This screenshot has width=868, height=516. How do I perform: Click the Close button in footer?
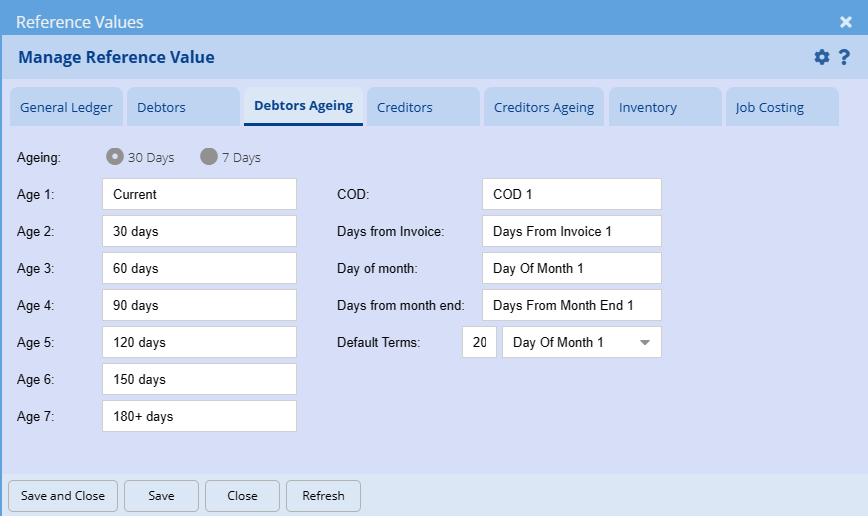pos(242,495)
